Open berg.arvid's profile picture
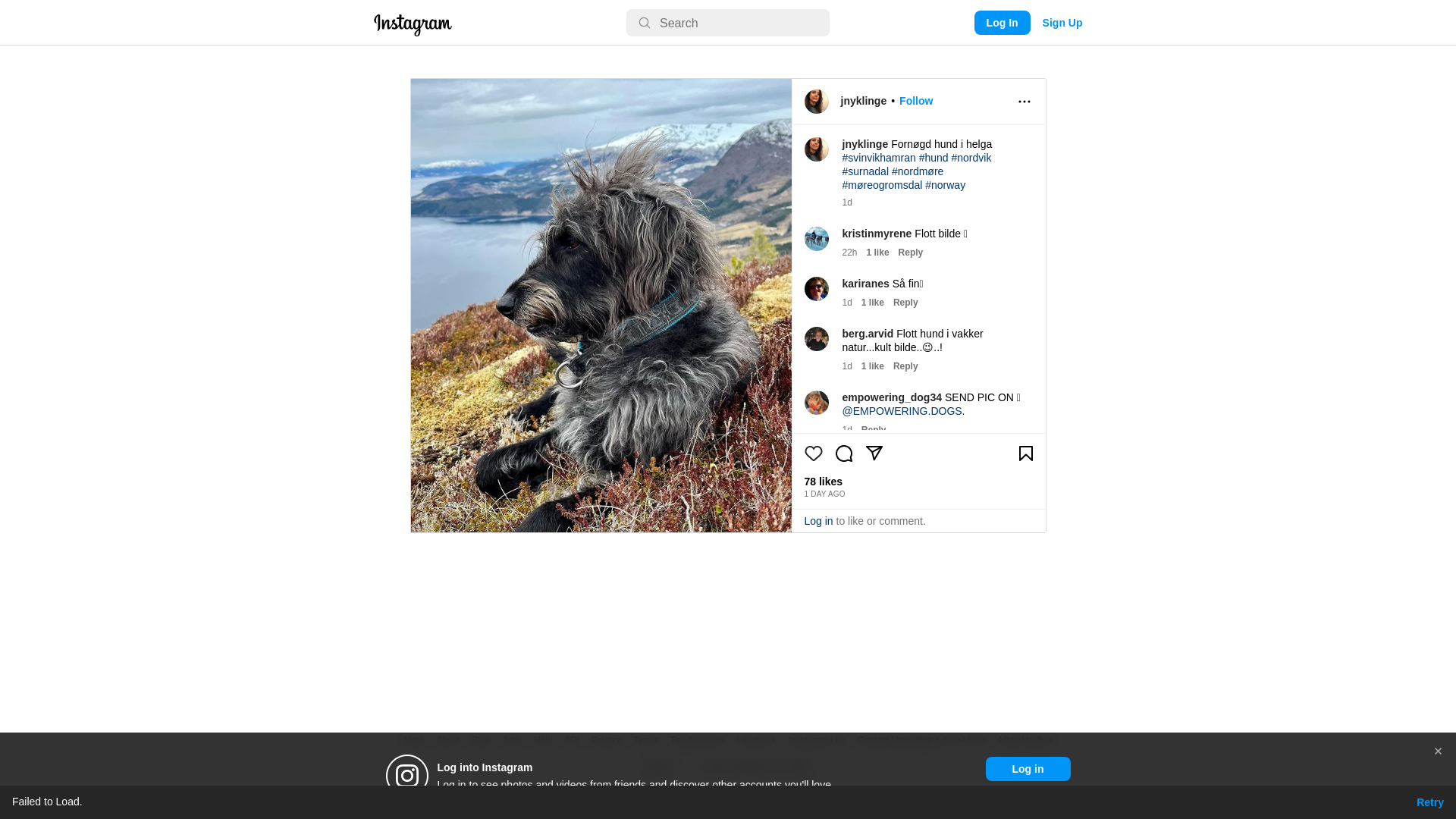This screenshot has height=819, width=1456. [816, 339]
